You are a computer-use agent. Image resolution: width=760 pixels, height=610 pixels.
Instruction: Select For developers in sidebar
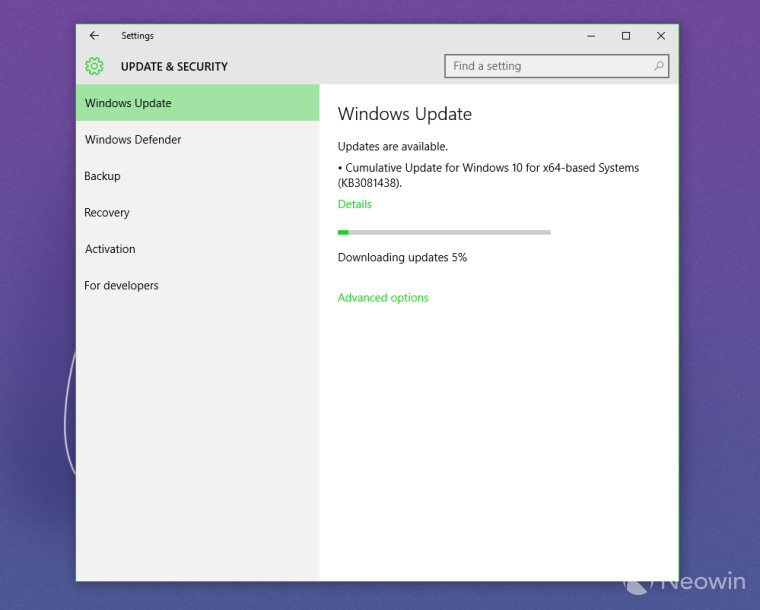[198, 285]
